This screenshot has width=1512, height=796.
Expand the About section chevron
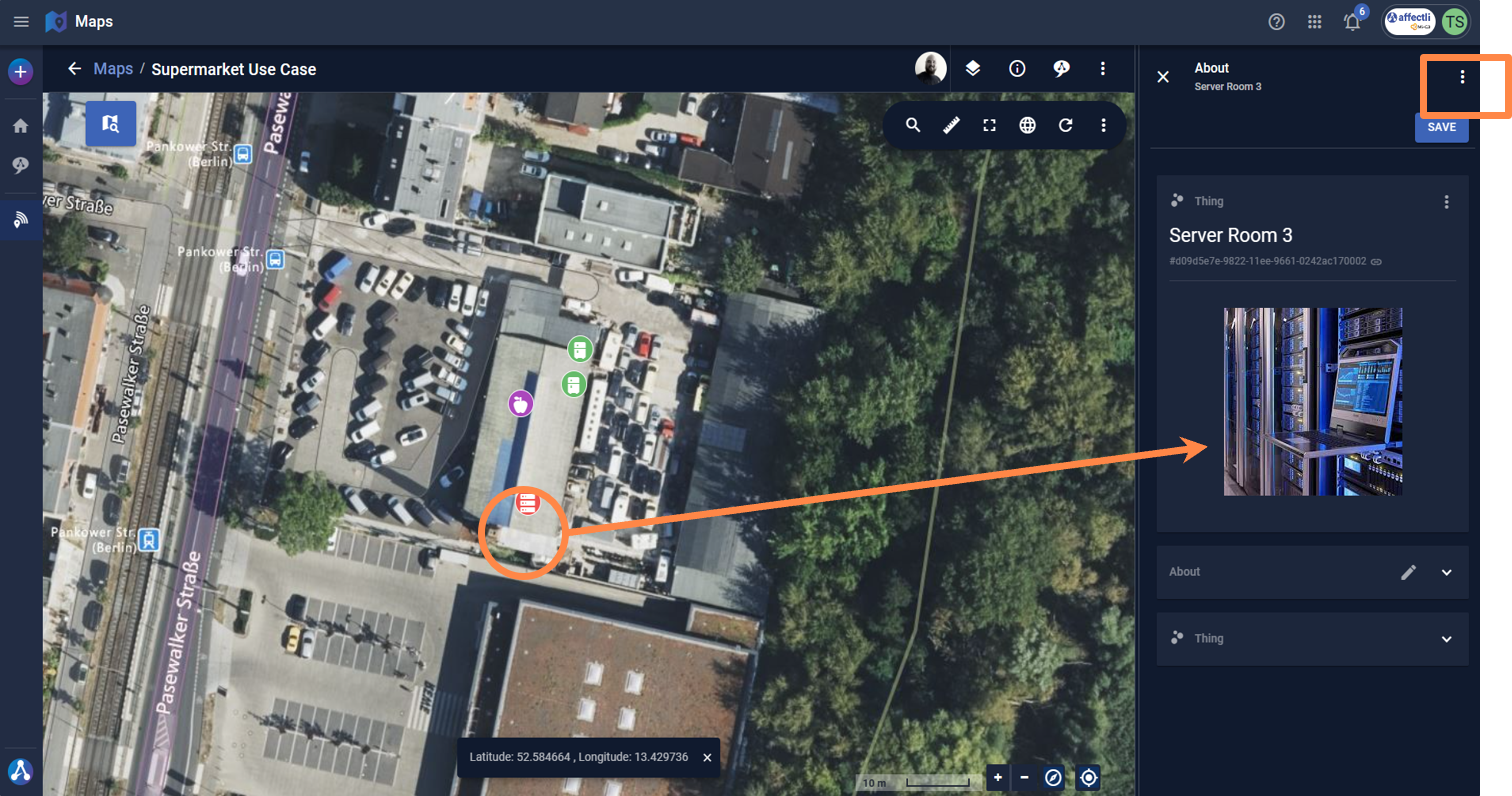pyautogui.click(x=1446, y=572)
